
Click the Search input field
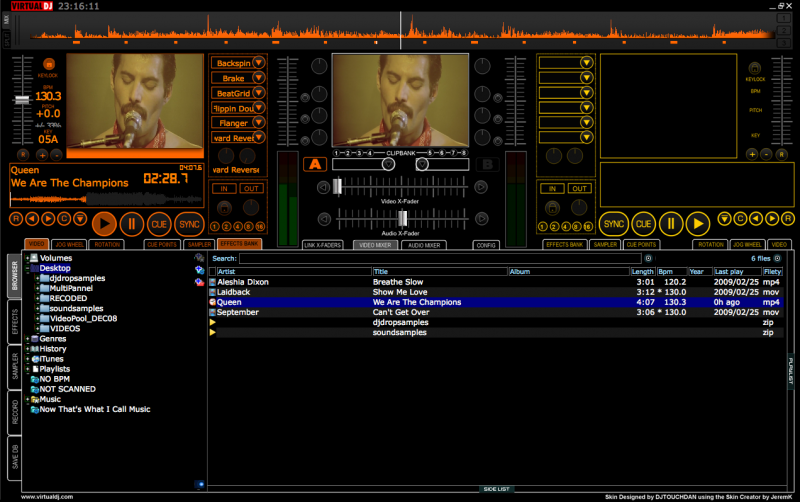tap(441, 259)
